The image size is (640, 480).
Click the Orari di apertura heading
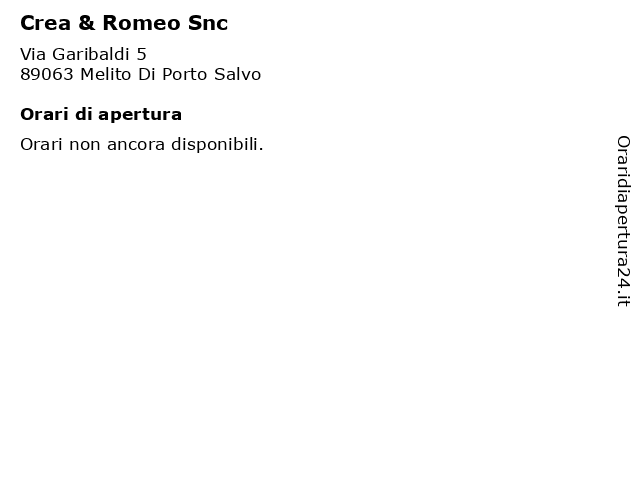(101, 115)
